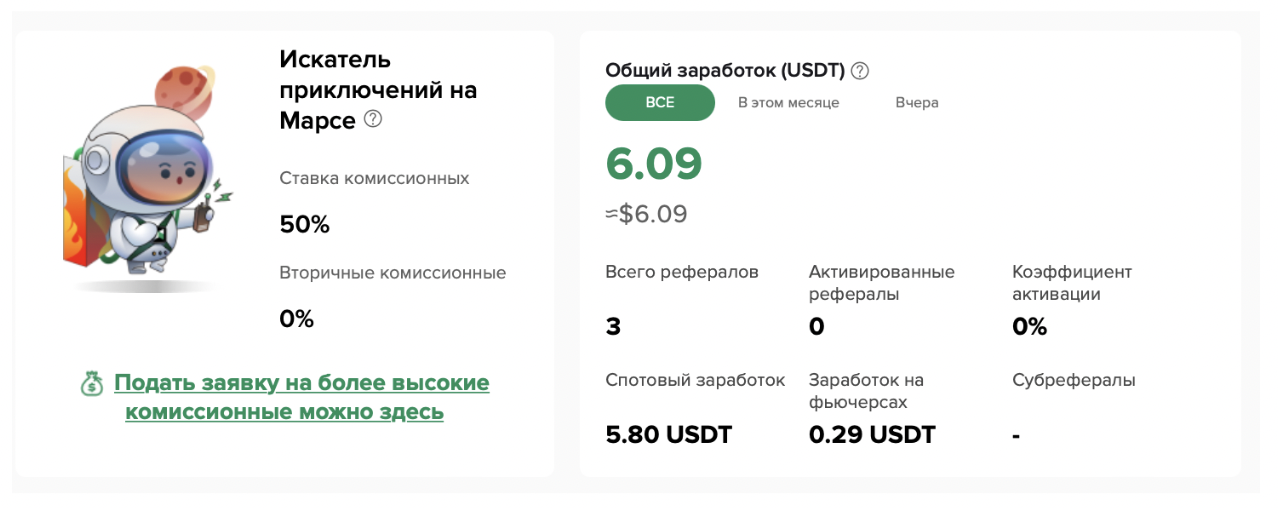Click the Вторичные комиссионные 0% value

click(297, 319)
